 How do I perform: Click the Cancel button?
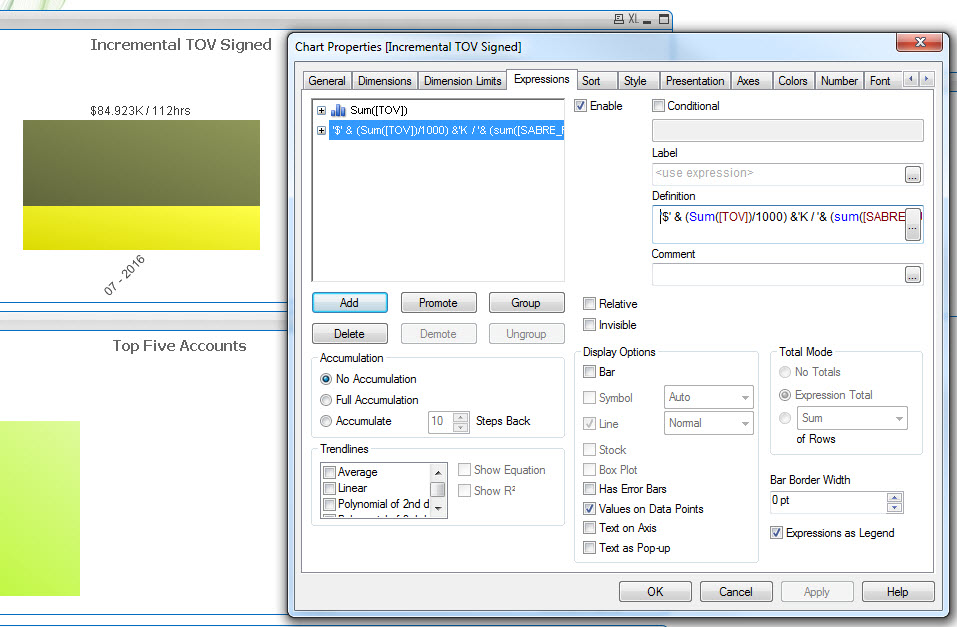(x=735, y=591)
